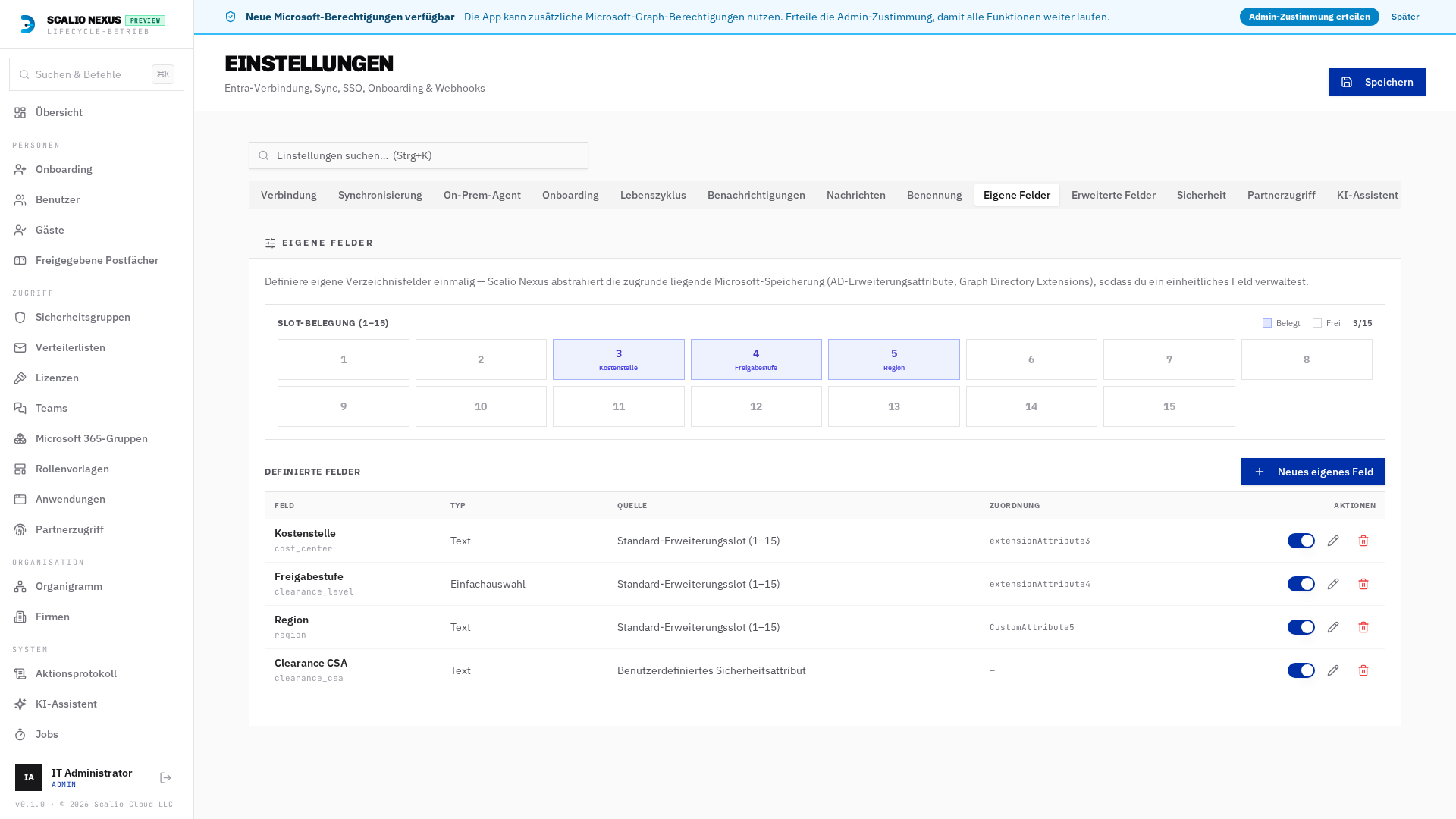Click the Einfachauswahl type cell
Screen dimensions: 1456x819
pyautogui.click(x=488, y=584)
